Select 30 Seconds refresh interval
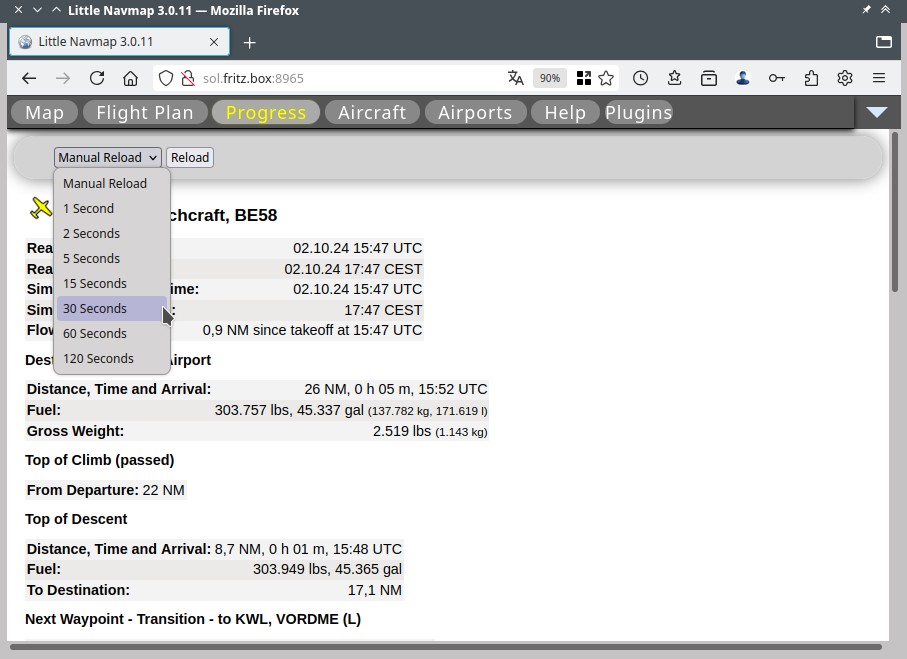 pos(112,308)
